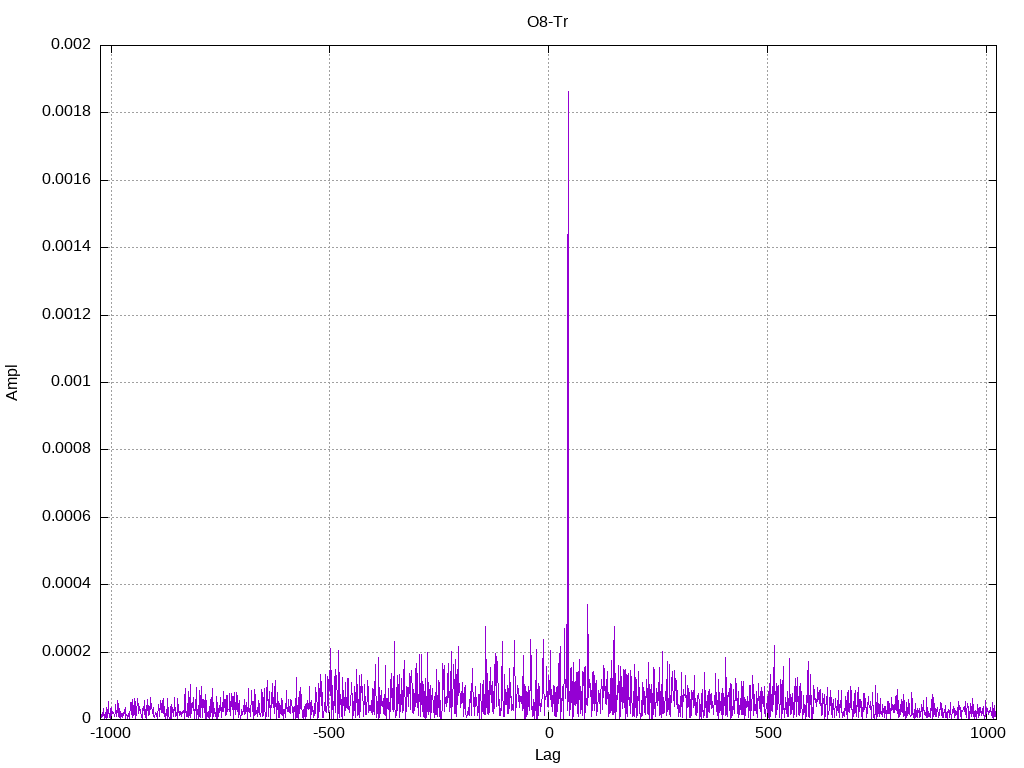The image size is (1024, 768).
Task: Click the 0.0008 y-axis tick label
Action: click(66, 449)
